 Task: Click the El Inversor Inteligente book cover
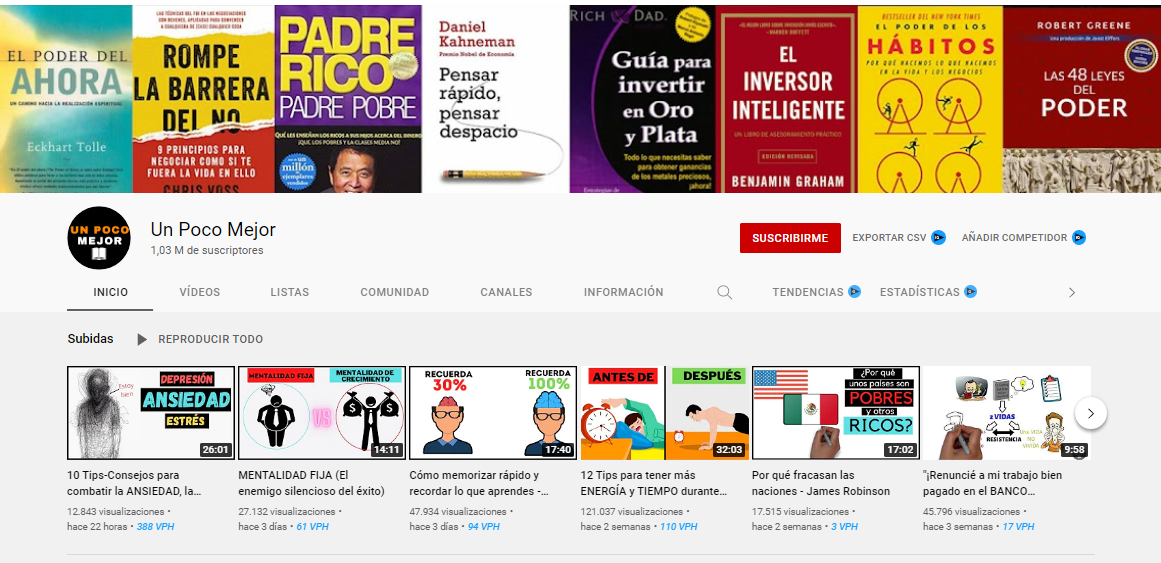tap(786, 99)
